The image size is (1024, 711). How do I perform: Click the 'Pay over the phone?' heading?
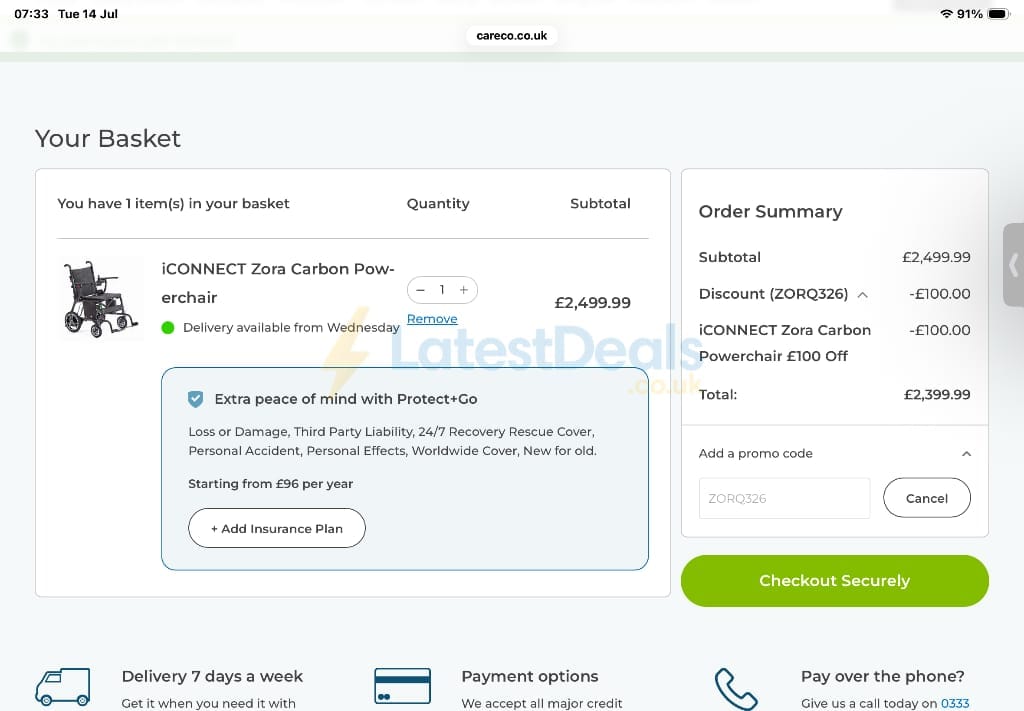click(882, 676)
